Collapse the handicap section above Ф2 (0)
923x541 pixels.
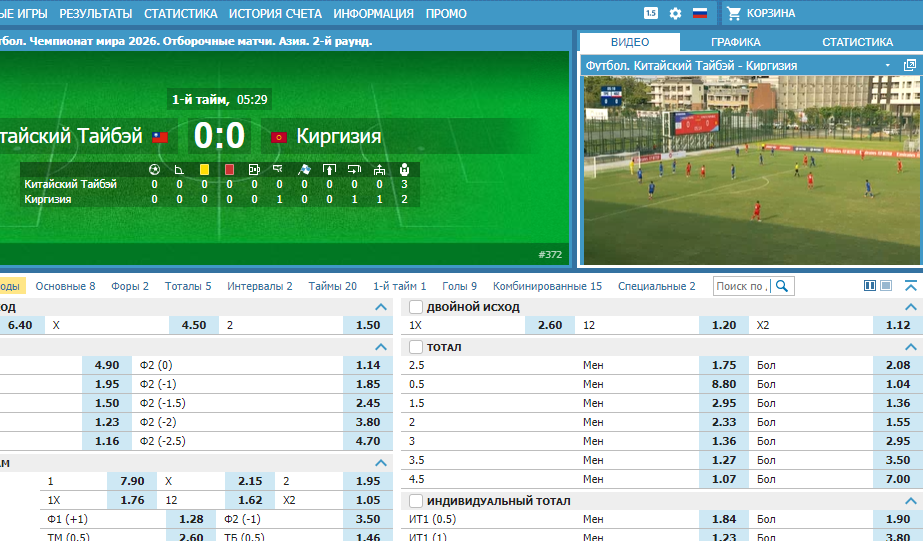(x=381, y=347)
